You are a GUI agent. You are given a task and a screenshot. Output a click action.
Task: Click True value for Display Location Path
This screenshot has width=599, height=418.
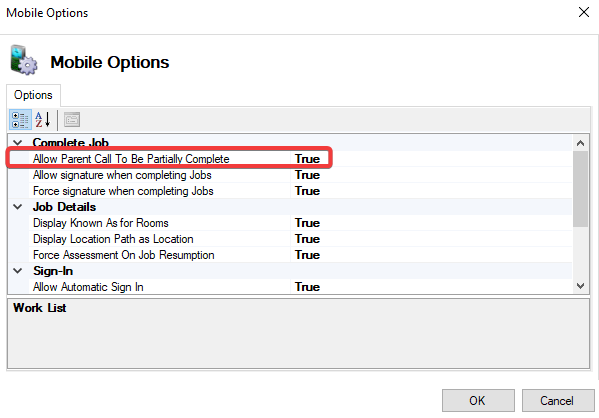[x=307, y=239]
